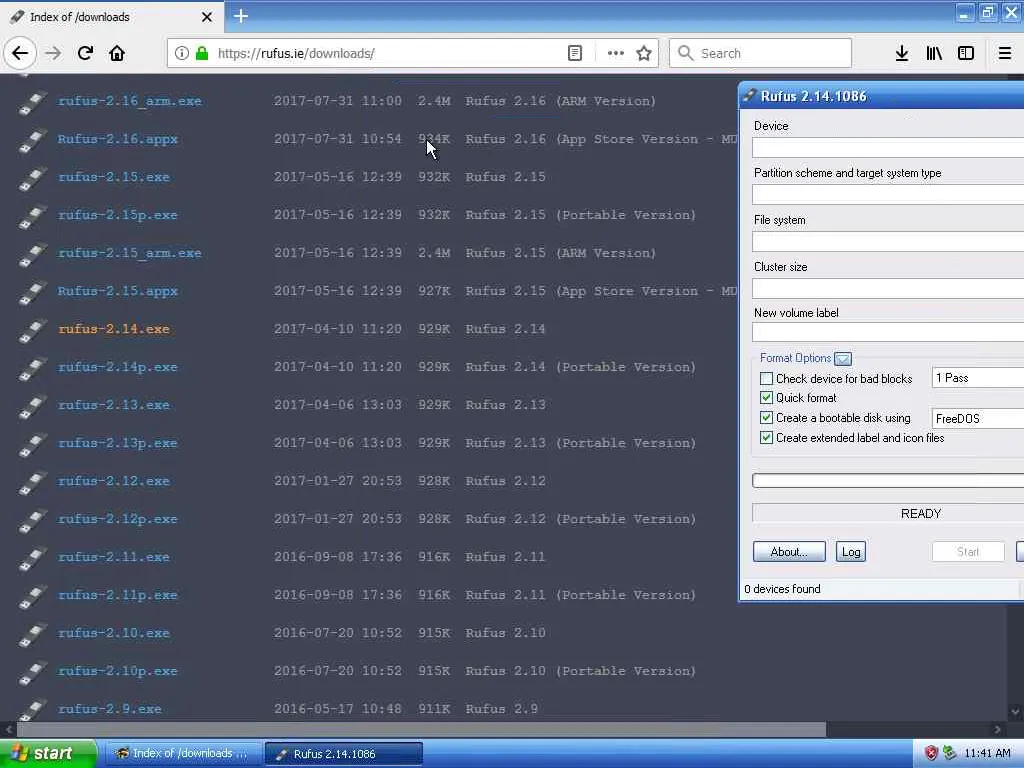Open the Windows Start menu
Viewport: 1024px width, 768px height.
click(48, 754)
